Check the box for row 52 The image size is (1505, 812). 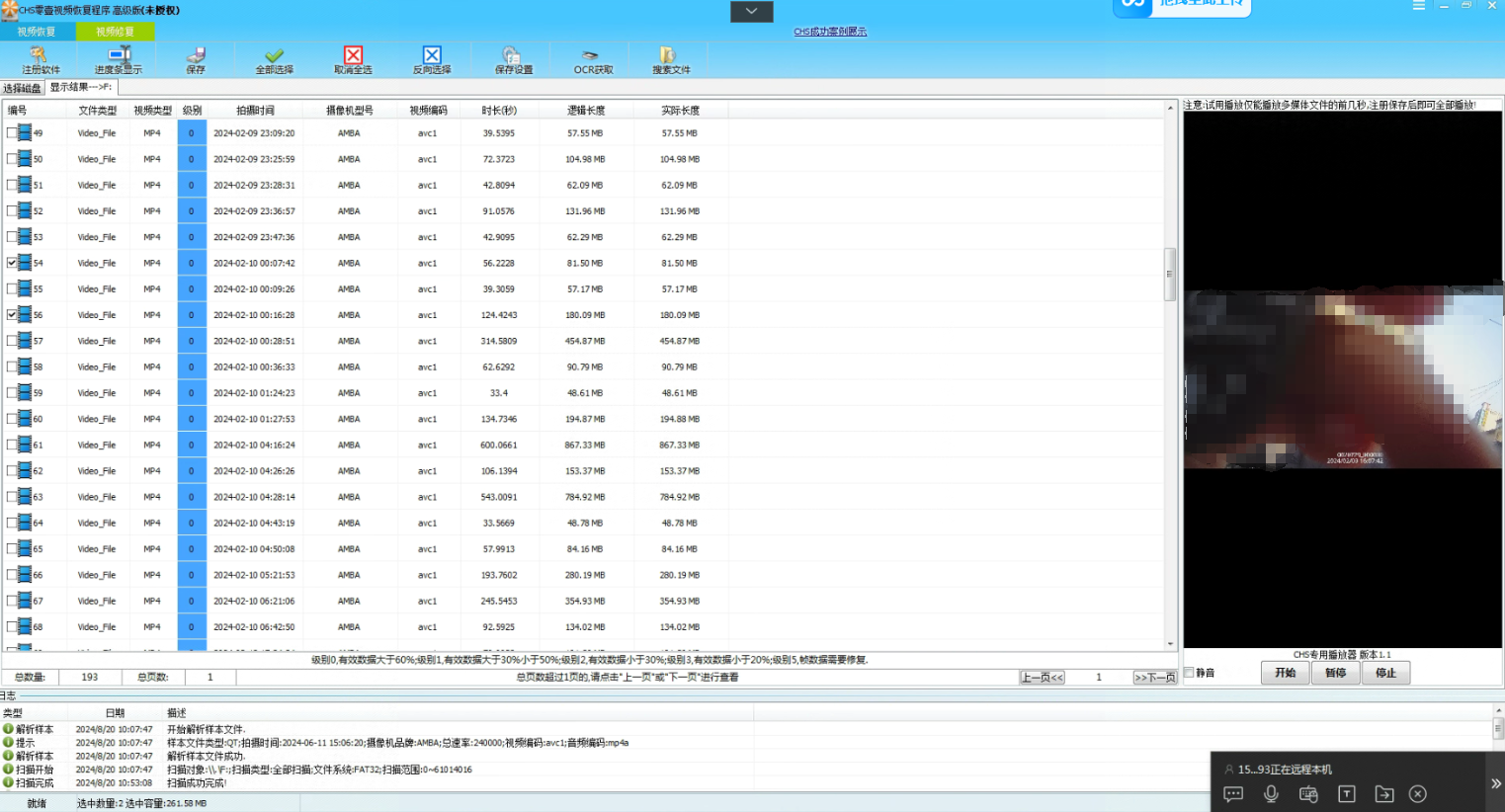12,210
